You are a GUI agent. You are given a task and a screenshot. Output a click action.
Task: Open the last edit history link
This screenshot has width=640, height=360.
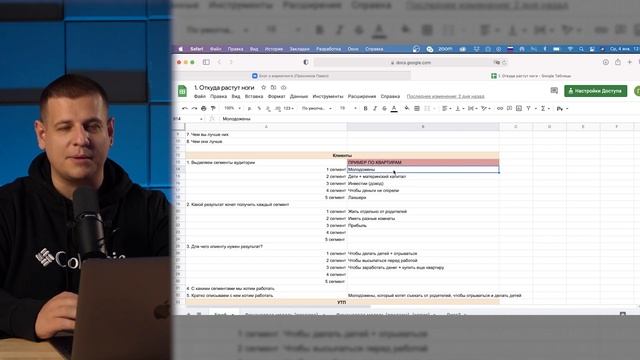445,96
